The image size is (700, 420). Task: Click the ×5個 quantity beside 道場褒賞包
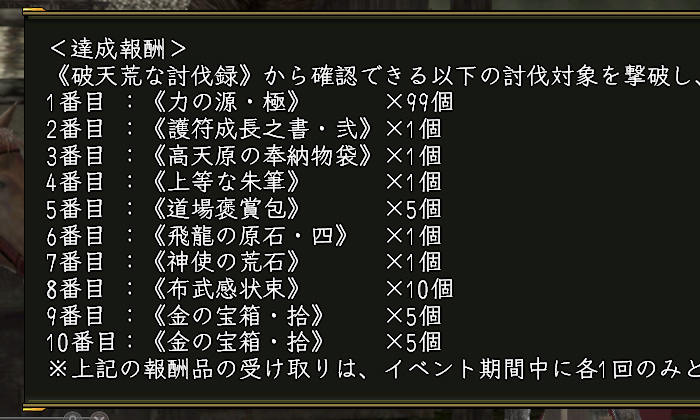[412, 209]
